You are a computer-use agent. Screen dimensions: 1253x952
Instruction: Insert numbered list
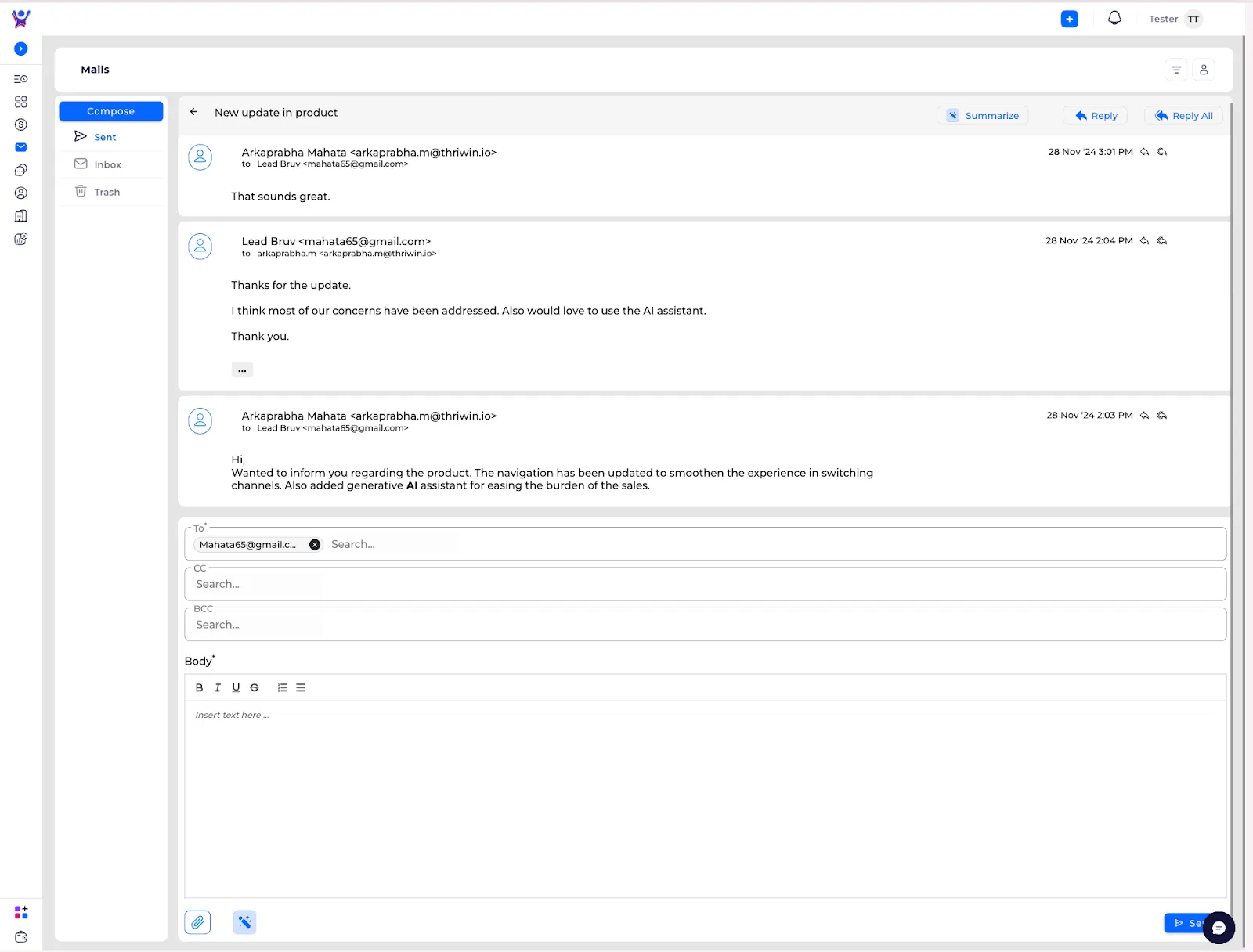(283, 687)
